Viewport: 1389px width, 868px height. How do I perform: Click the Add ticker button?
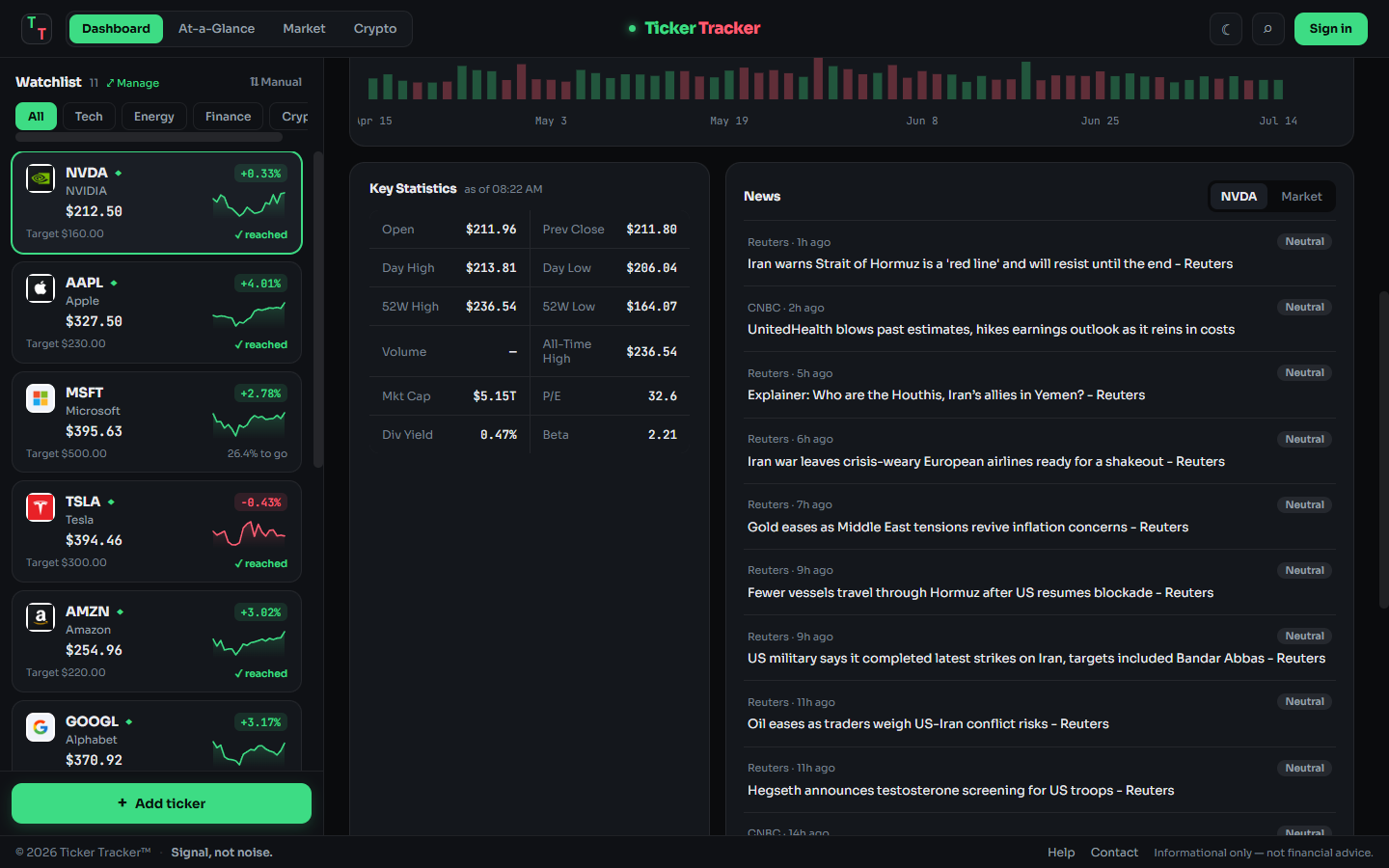click(161, 803)
